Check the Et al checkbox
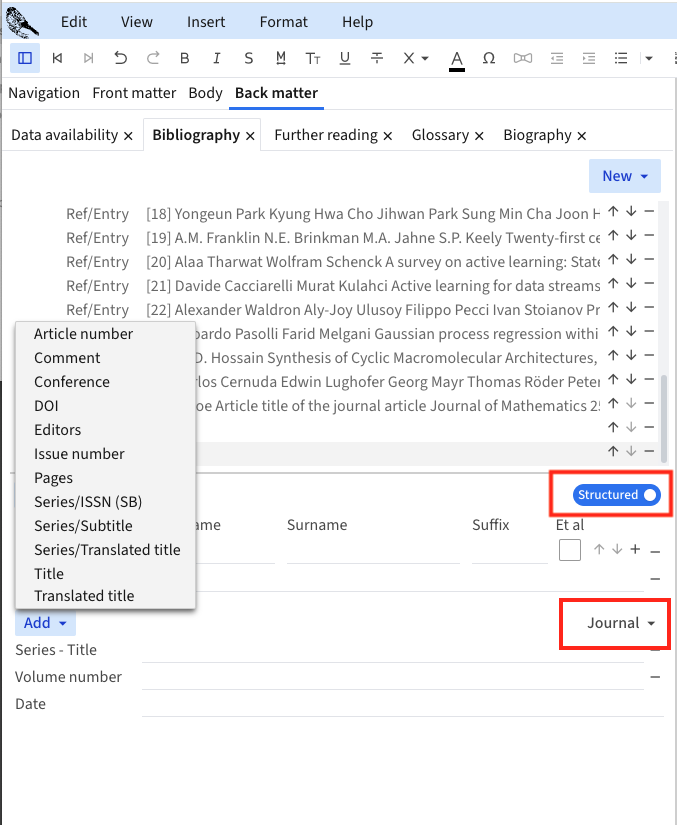Viewport: 677px width, 825px height. click(570, 550)
